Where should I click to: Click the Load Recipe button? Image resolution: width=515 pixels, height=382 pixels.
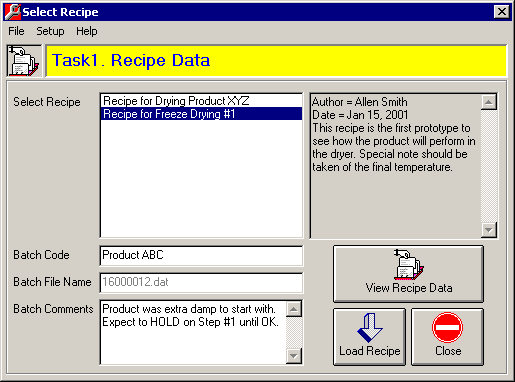tap(369, 337)
